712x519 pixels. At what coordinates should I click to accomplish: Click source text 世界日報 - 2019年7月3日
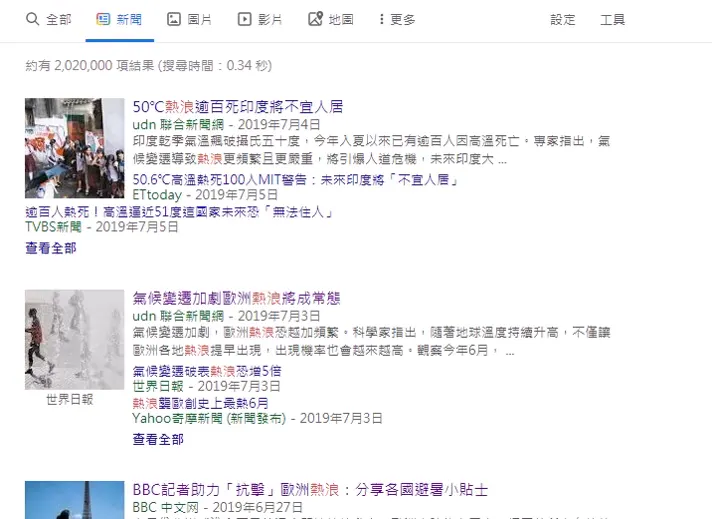pos(207,386)
